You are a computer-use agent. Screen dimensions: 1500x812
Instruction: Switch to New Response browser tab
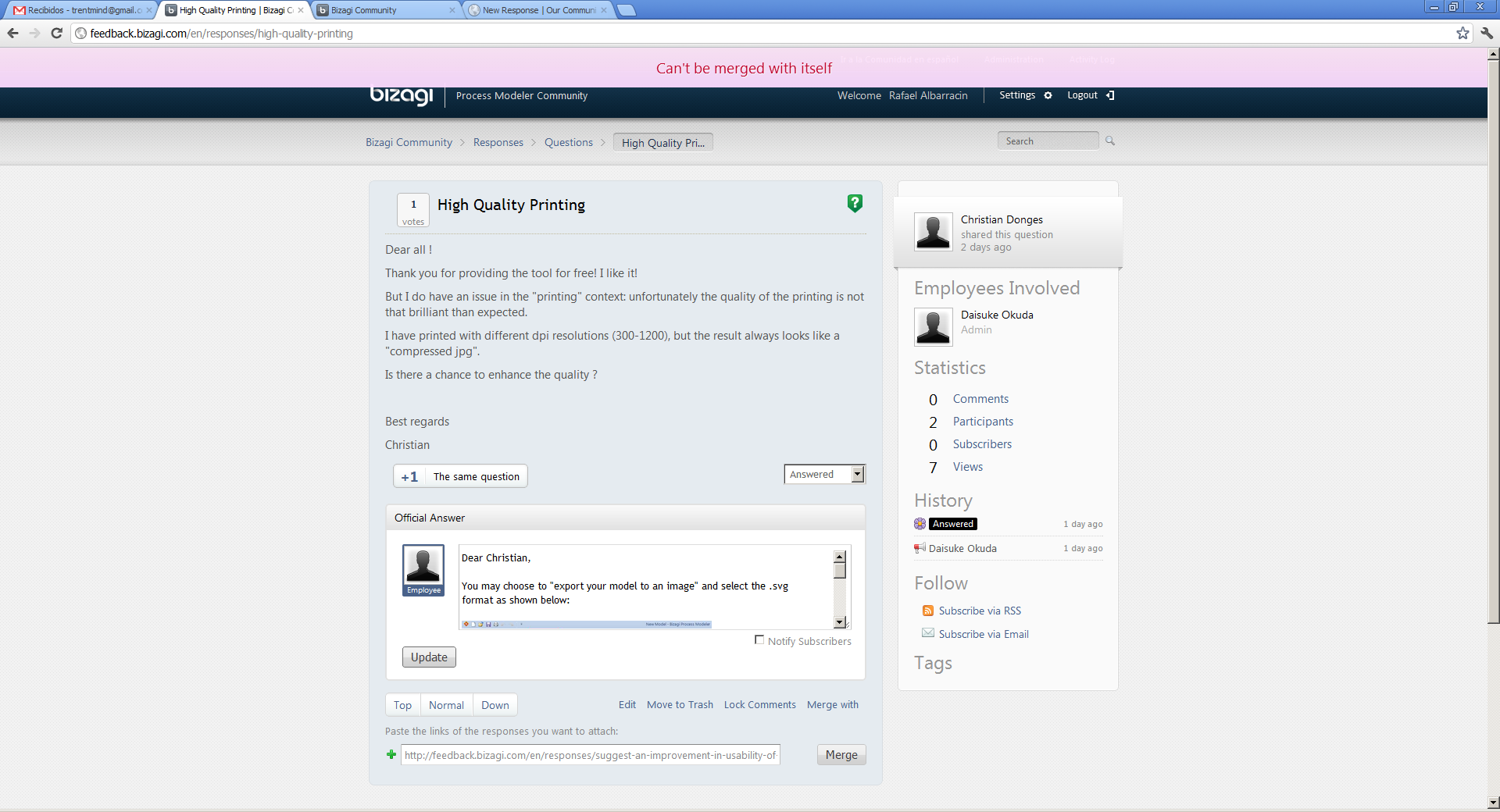coord(537,10)
